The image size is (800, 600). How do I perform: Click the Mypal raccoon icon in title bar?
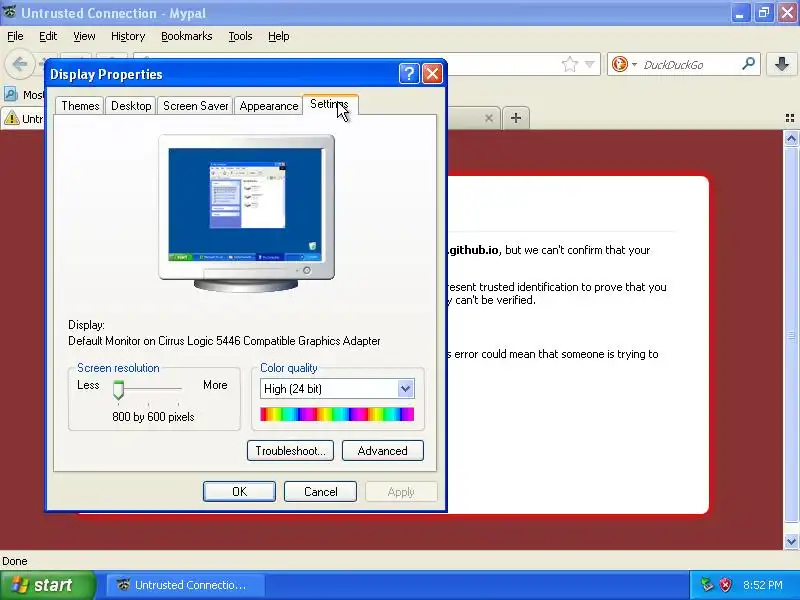pos(9,12)
